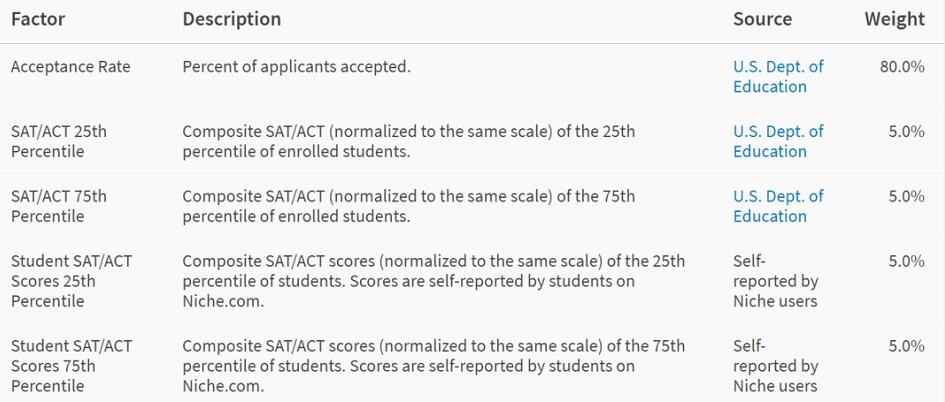
Task: Select the SAT/ACT 25th Percentile factor cell
Action: 58,141
